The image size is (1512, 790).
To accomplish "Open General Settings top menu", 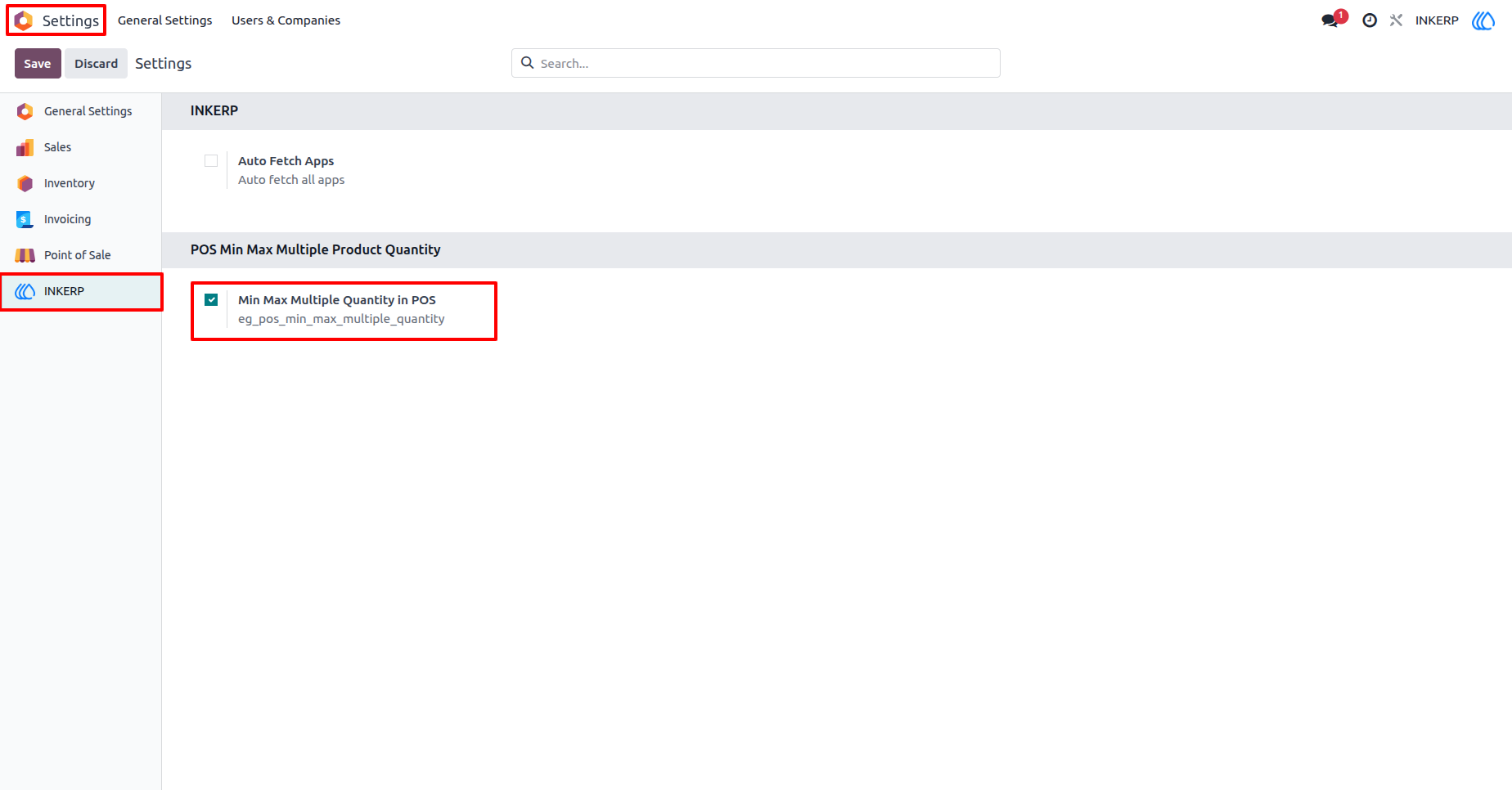I will [164, 20].
